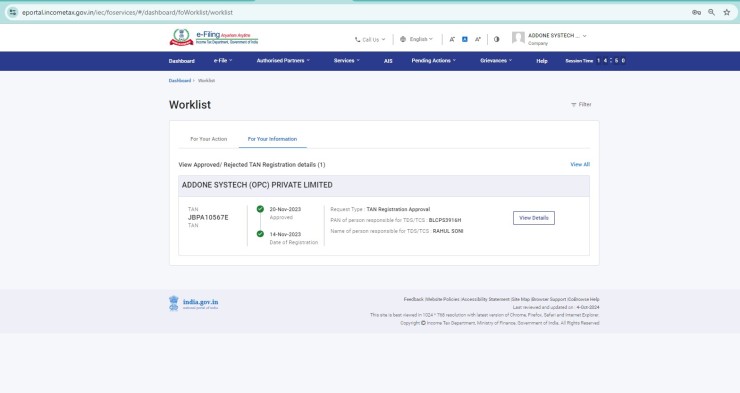This screenshot has height=393, width=740.
Task: Select the For Your Information tab
Action: click(272, 139)
